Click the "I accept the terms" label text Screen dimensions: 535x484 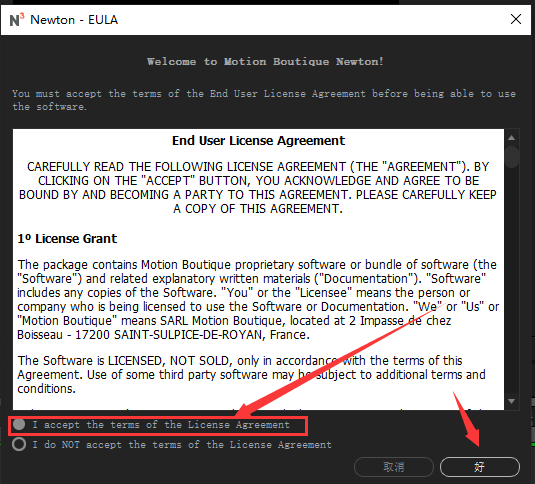[x=161, y=425]
